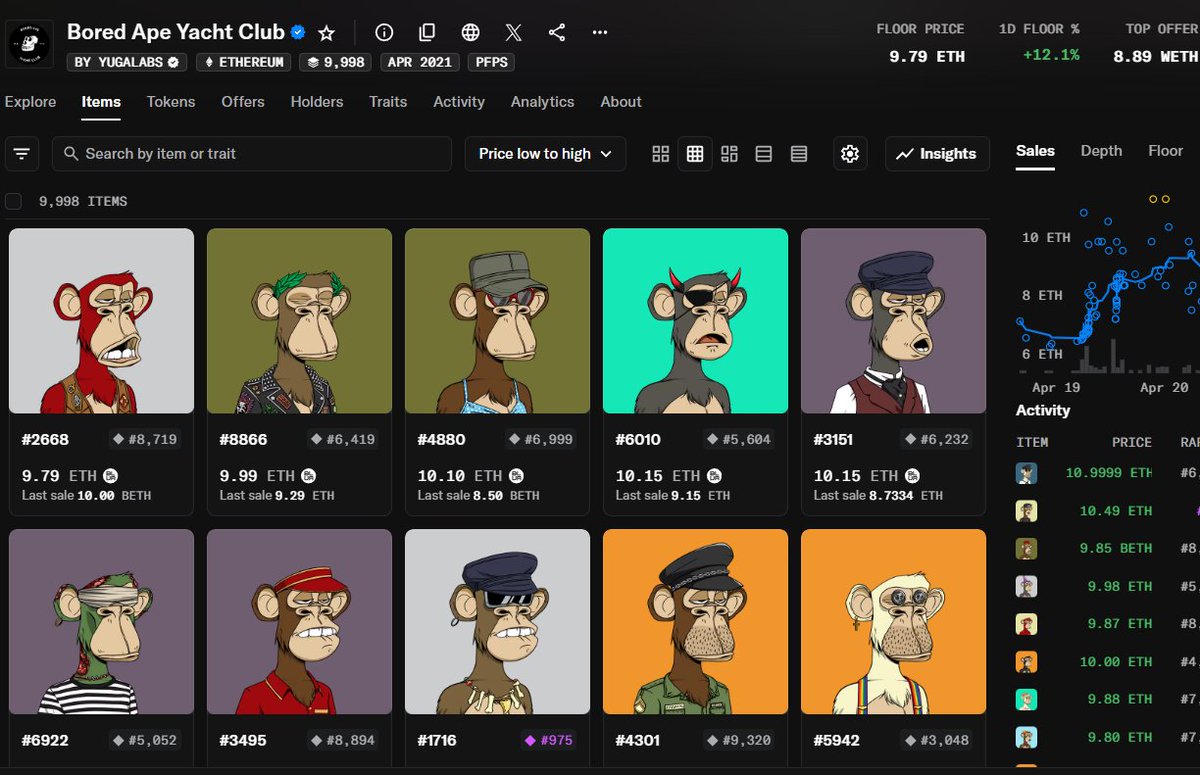Open the Offers tab

pos(243,102)
